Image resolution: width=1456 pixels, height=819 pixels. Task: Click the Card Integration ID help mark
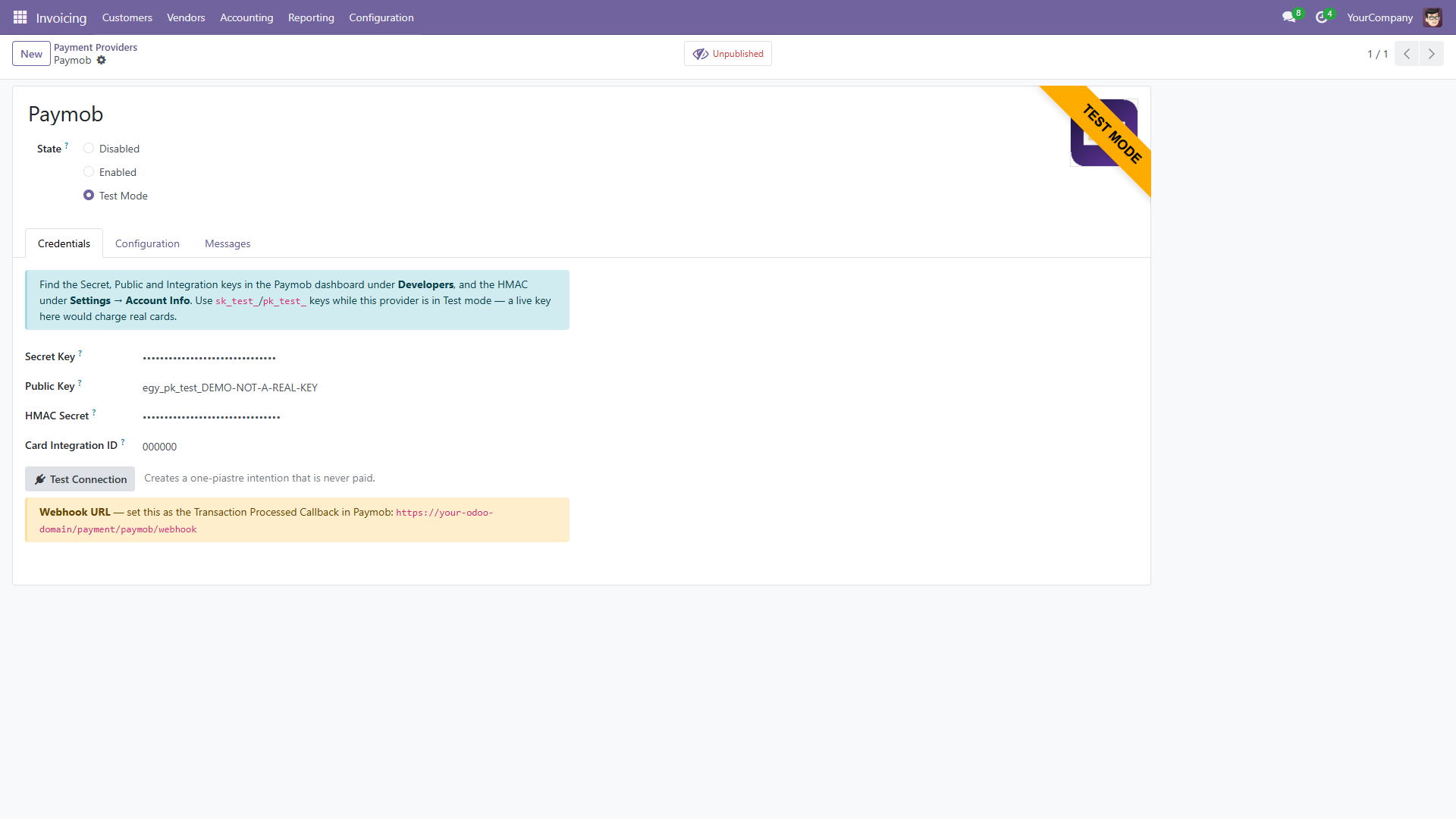(123, 441)
